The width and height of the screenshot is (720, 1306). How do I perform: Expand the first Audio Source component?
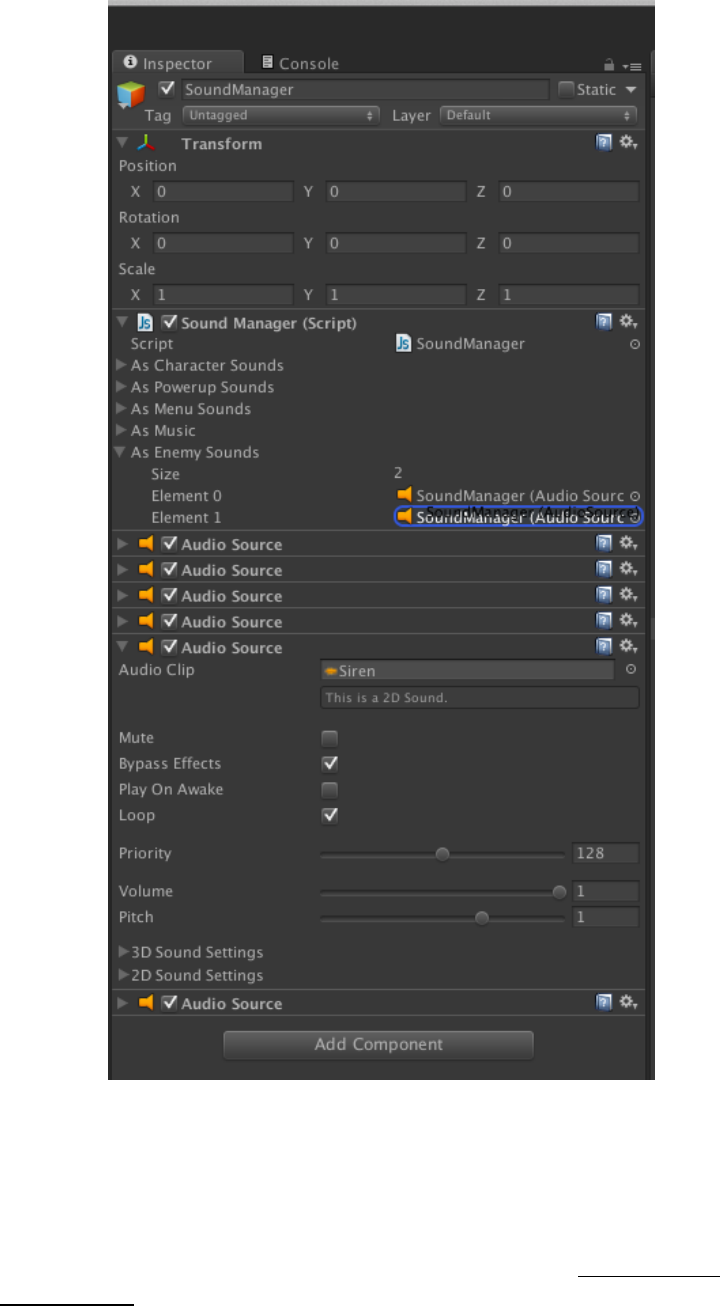pyautogui.click(x=122, y=544)
